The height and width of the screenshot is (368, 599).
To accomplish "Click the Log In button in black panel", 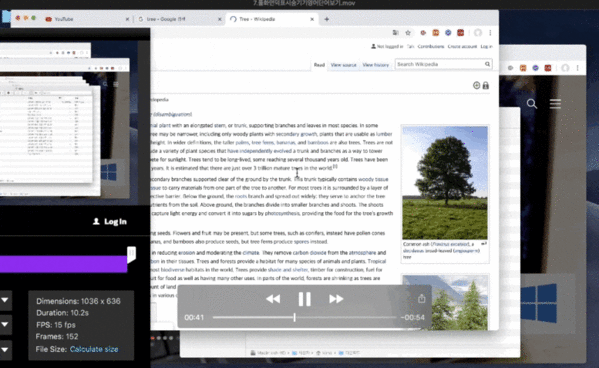I will 110,221.
